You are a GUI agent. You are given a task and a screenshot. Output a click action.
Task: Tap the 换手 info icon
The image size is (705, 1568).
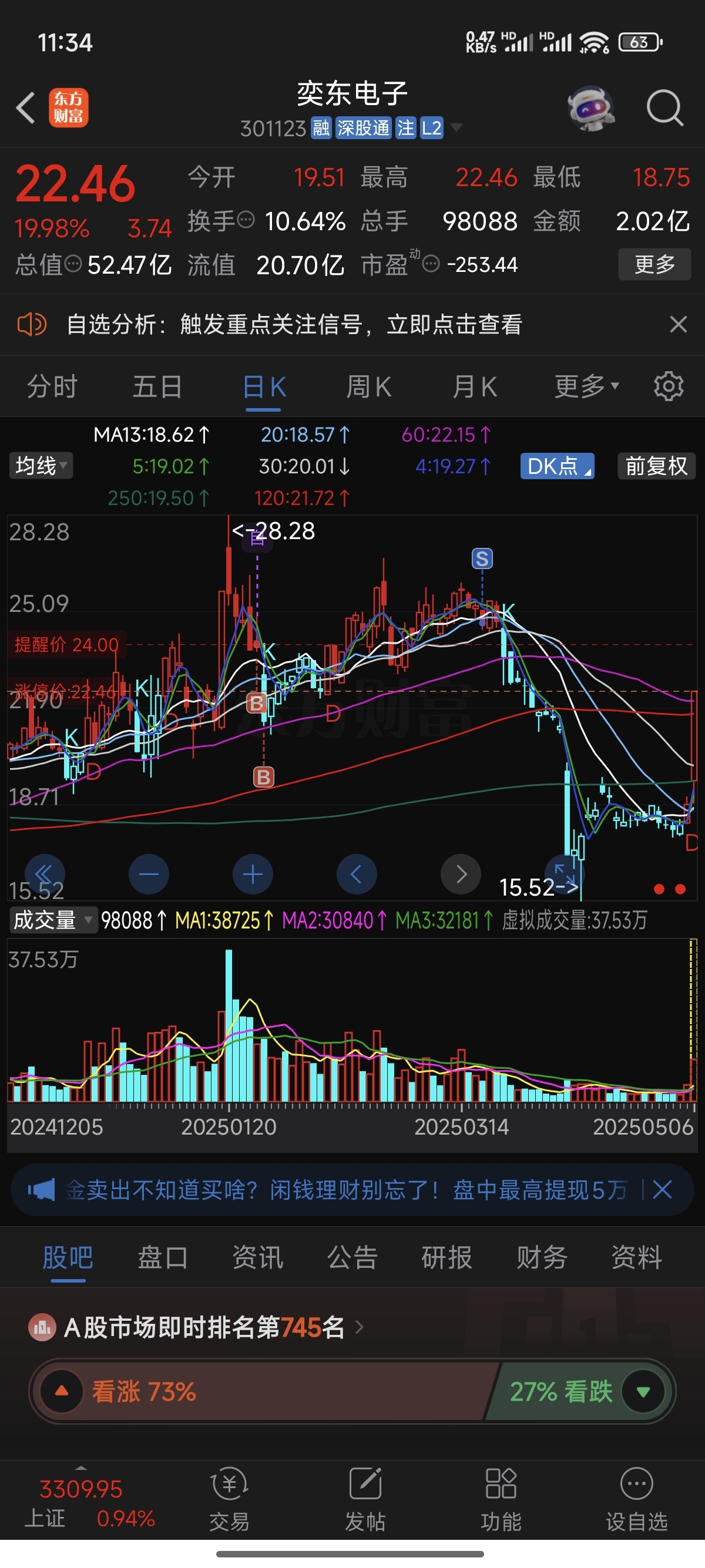click(x=246, y=220)
